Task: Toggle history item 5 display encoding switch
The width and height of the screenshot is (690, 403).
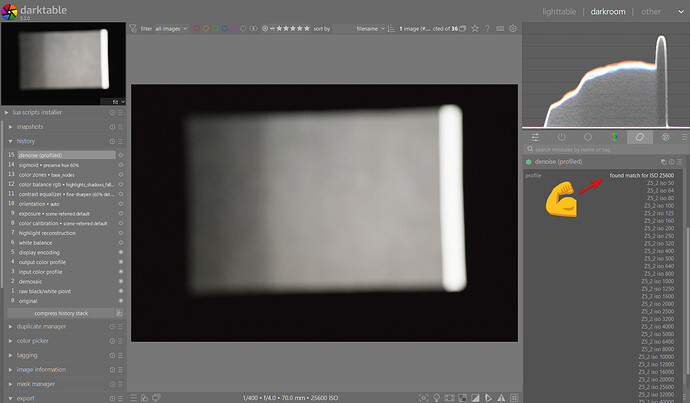Action: (x=120, y=252)
